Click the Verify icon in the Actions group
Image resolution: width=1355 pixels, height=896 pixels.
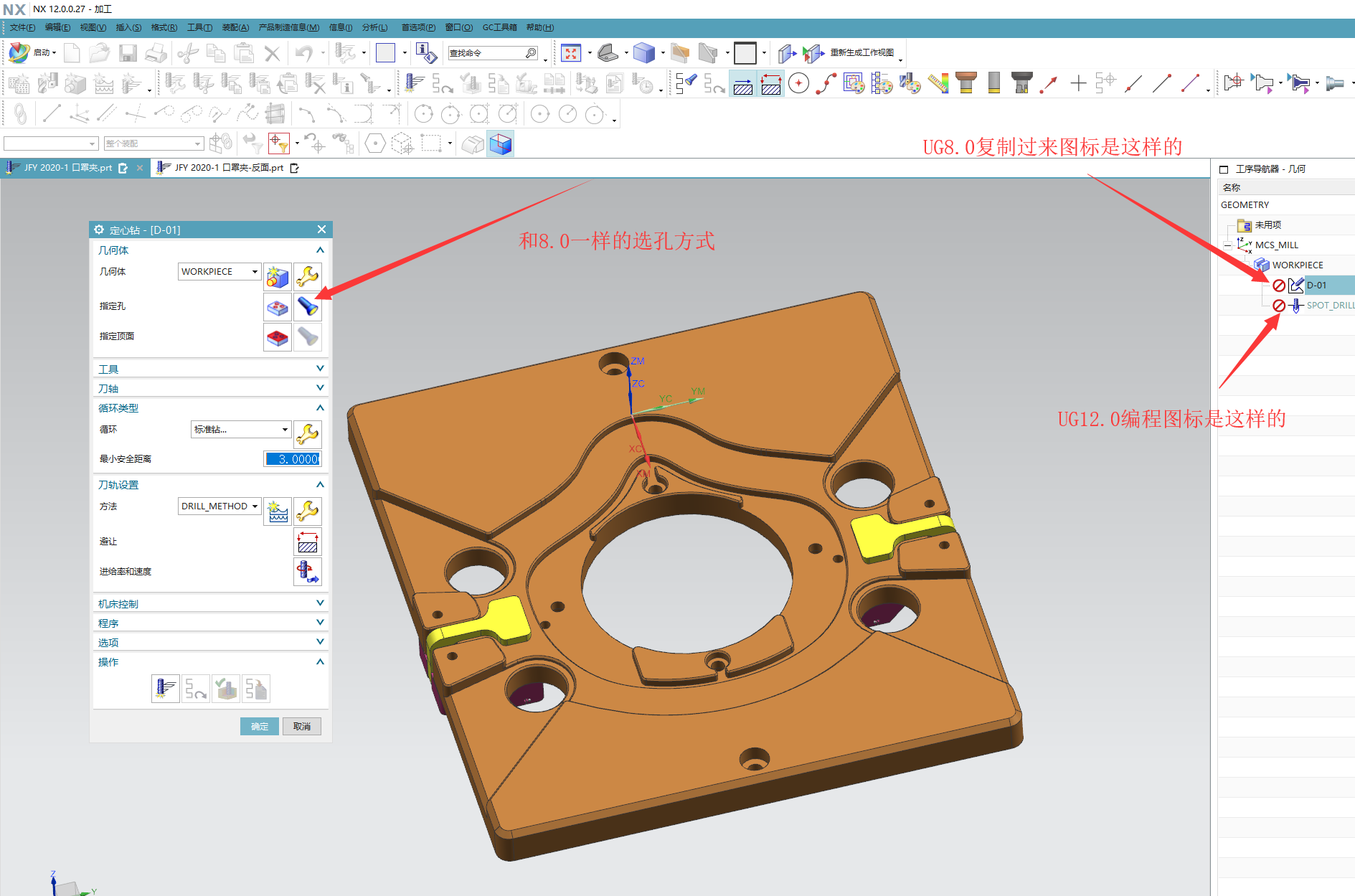click(226, 689)
